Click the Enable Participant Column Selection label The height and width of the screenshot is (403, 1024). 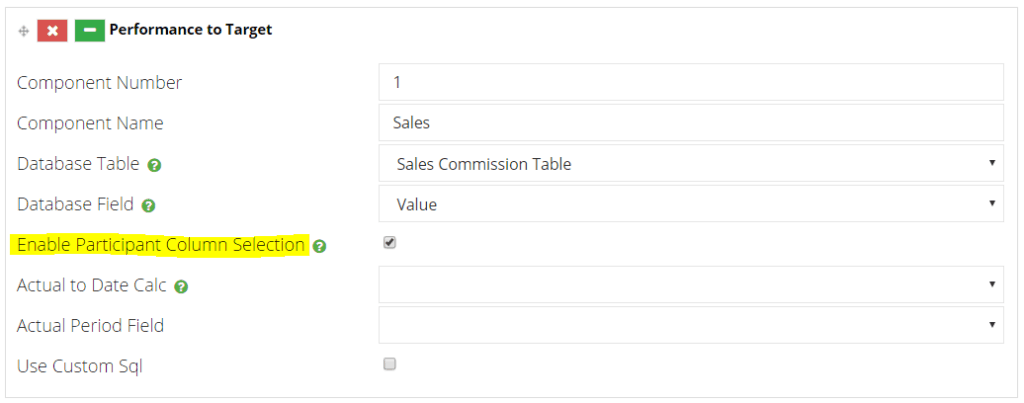coord(161,245)
